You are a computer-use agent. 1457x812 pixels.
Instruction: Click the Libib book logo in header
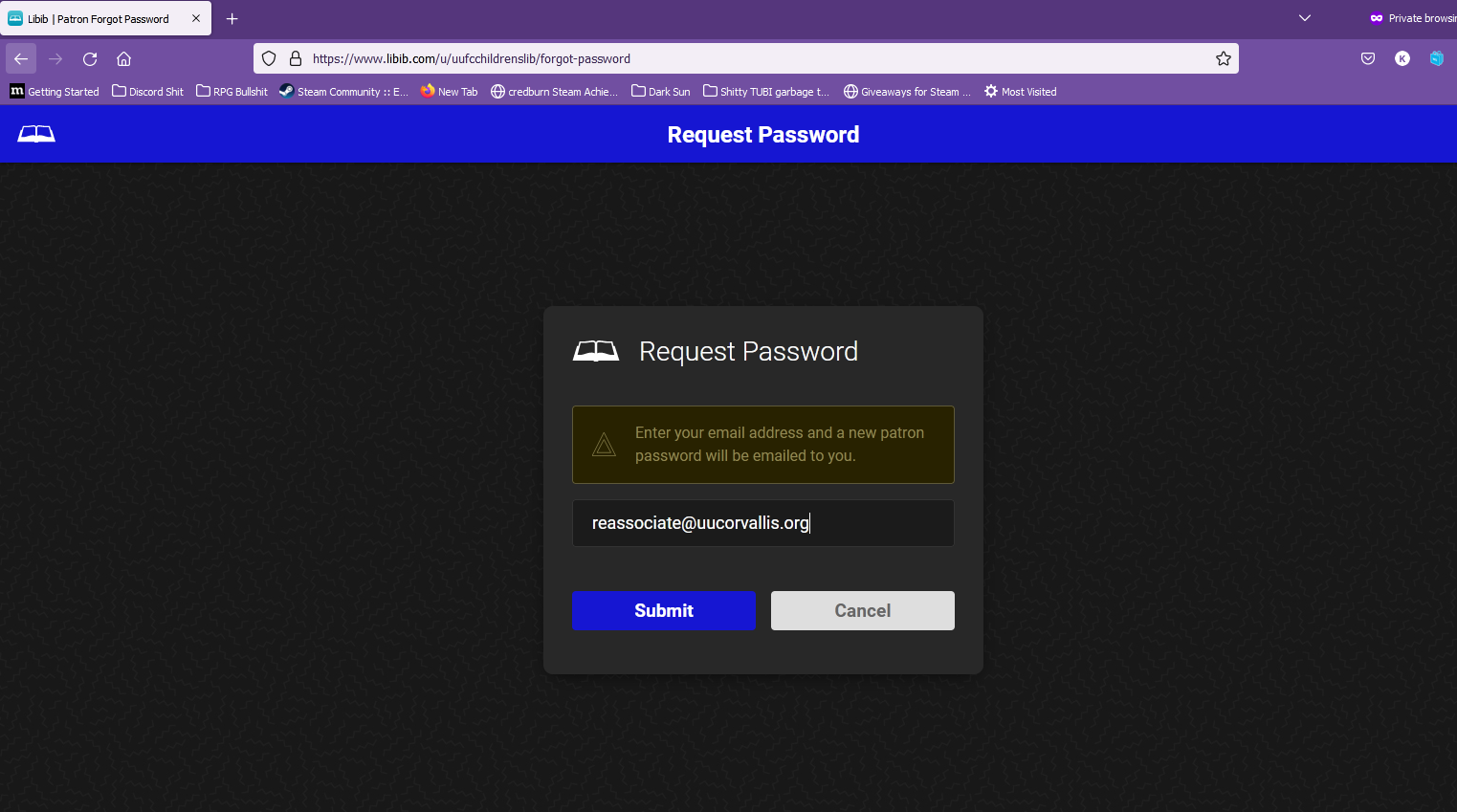(36, 134)
